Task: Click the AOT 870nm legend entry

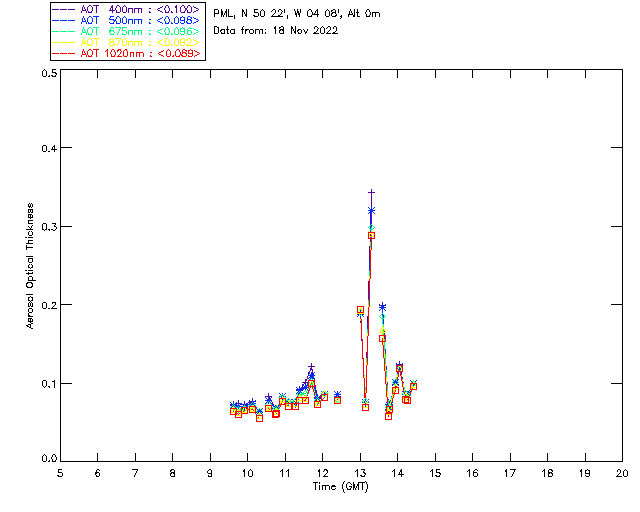Action: [x=127, y=42]
